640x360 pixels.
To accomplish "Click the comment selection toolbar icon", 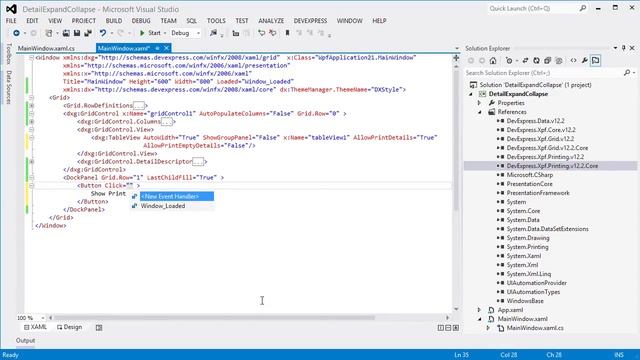I will tap(236, 33).
